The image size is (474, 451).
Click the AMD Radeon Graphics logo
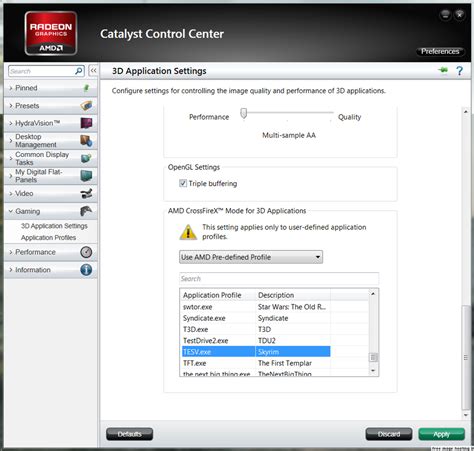(x=51, y=33)
